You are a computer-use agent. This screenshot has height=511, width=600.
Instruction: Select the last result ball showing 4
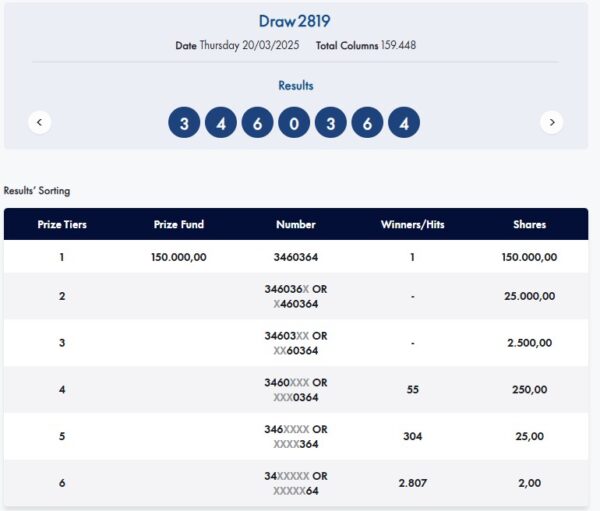404,123
